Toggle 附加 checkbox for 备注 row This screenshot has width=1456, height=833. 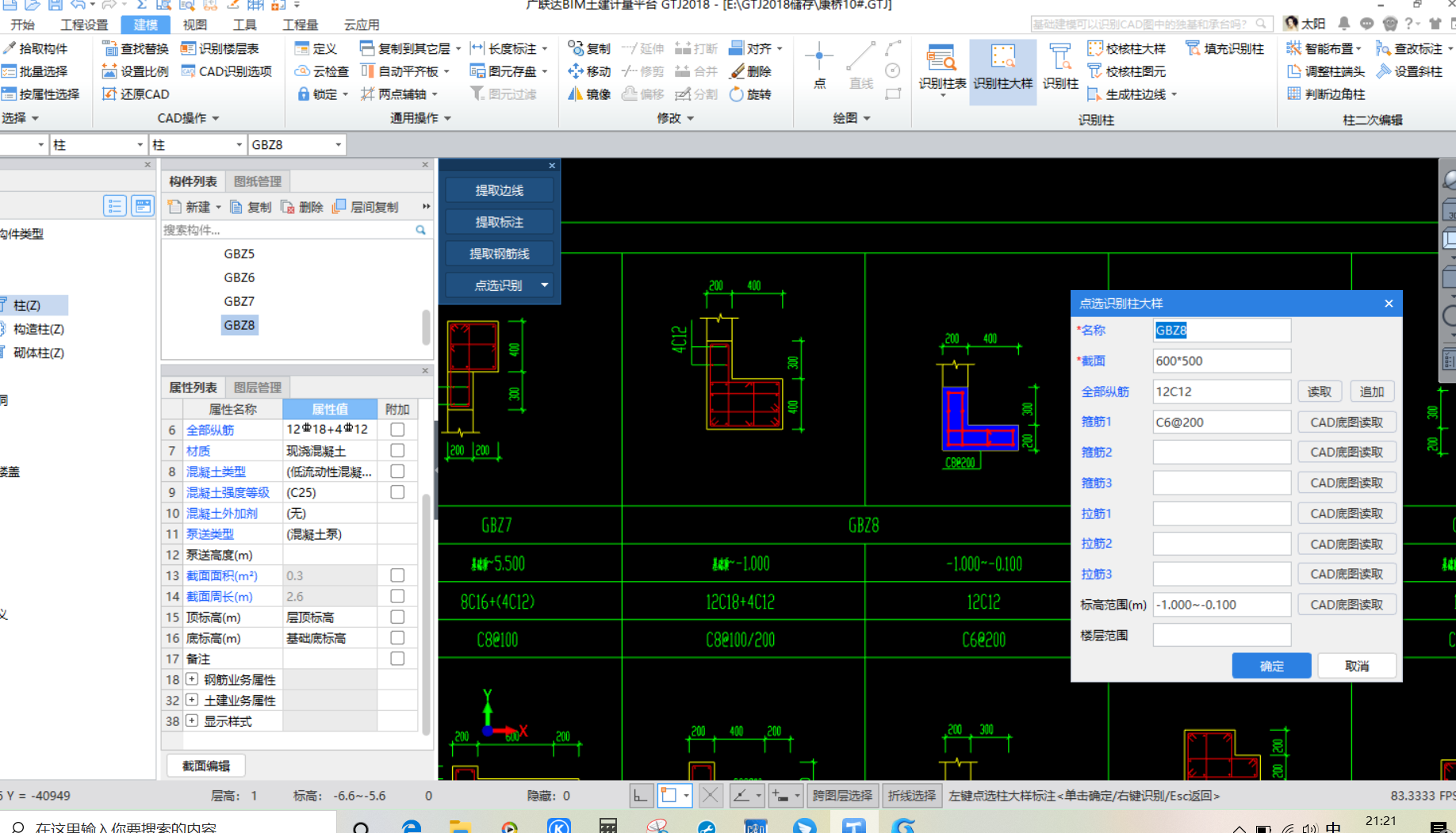click(x=397, y=659)
